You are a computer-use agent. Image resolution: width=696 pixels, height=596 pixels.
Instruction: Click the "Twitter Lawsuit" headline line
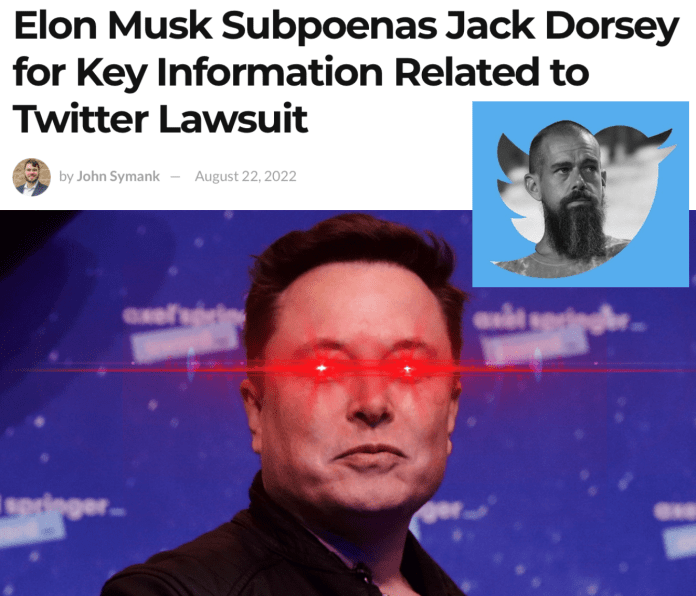pyautogui.click(x=160, y=118)
